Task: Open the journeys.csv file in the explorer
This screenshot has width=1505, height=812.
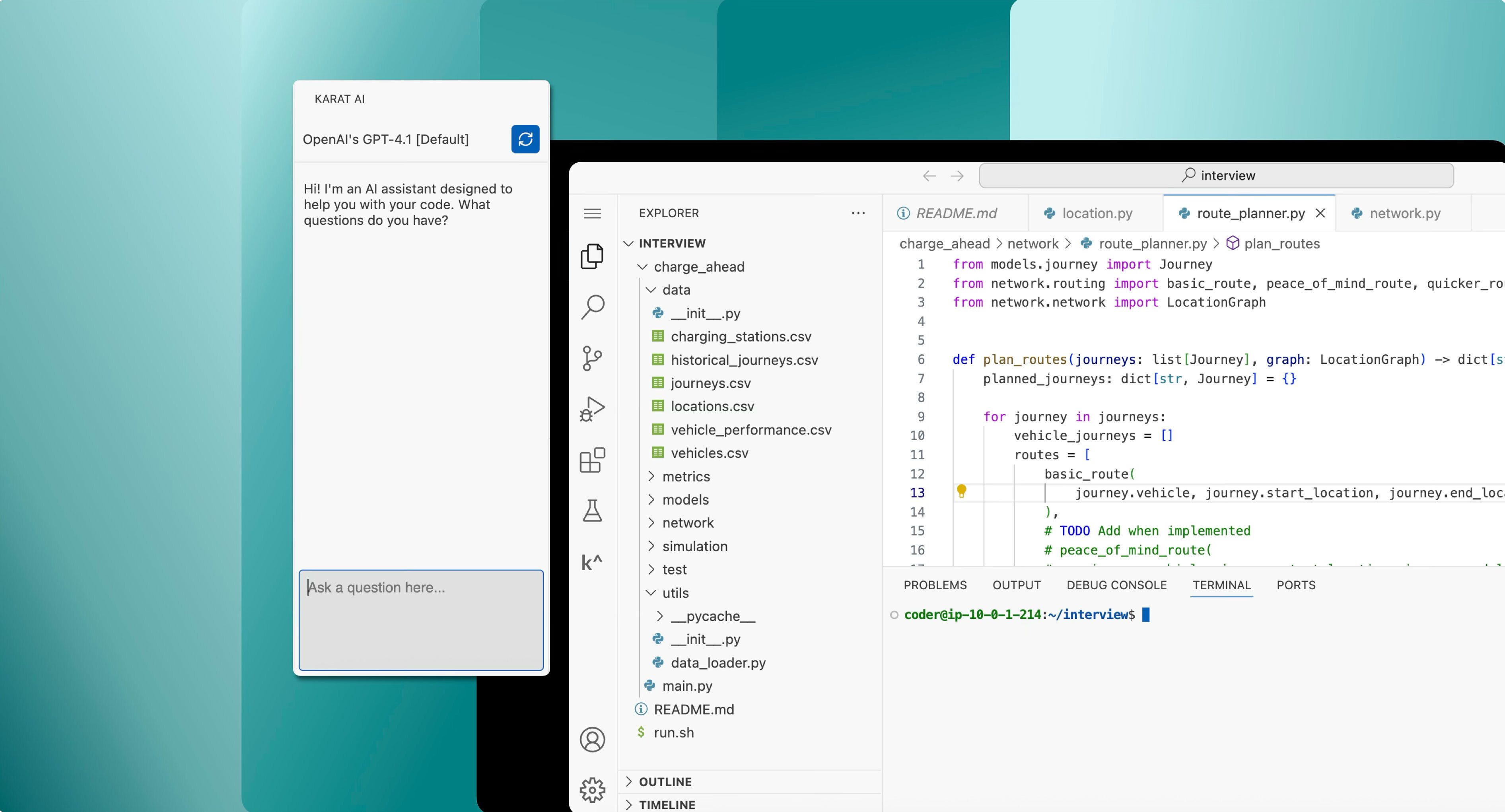Action: click(710, 383)
